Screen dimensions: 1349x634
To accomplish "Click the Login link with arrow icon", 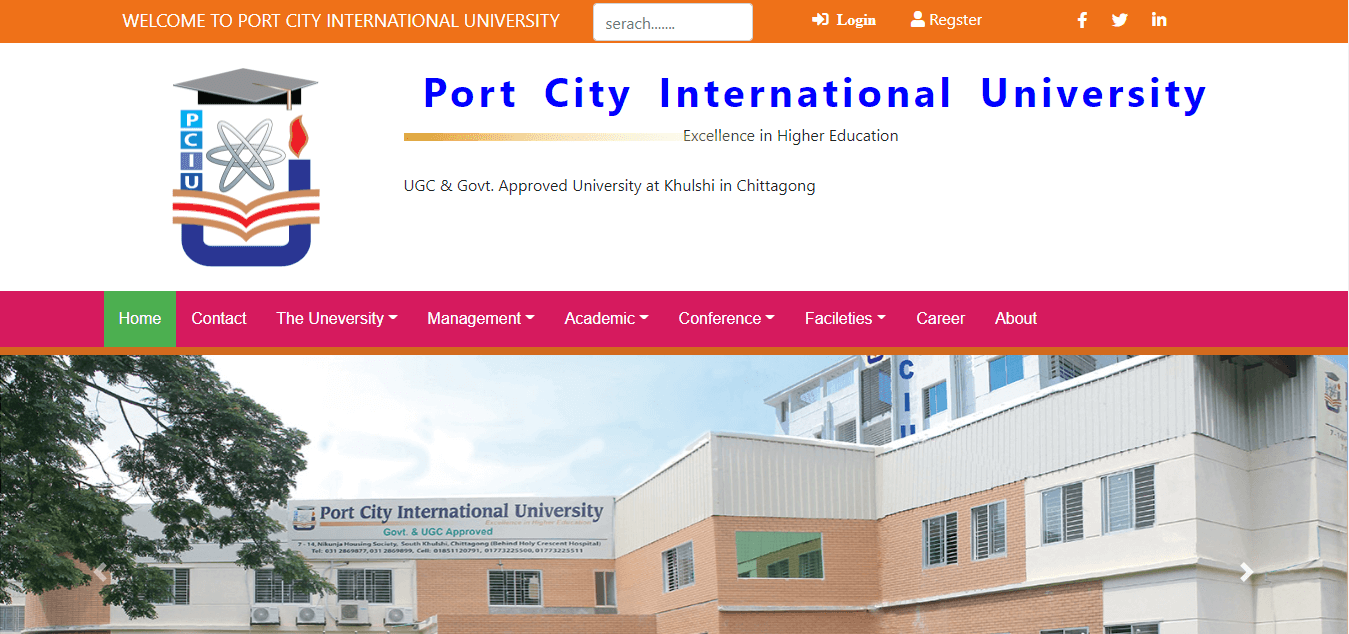I will point(844,20).
